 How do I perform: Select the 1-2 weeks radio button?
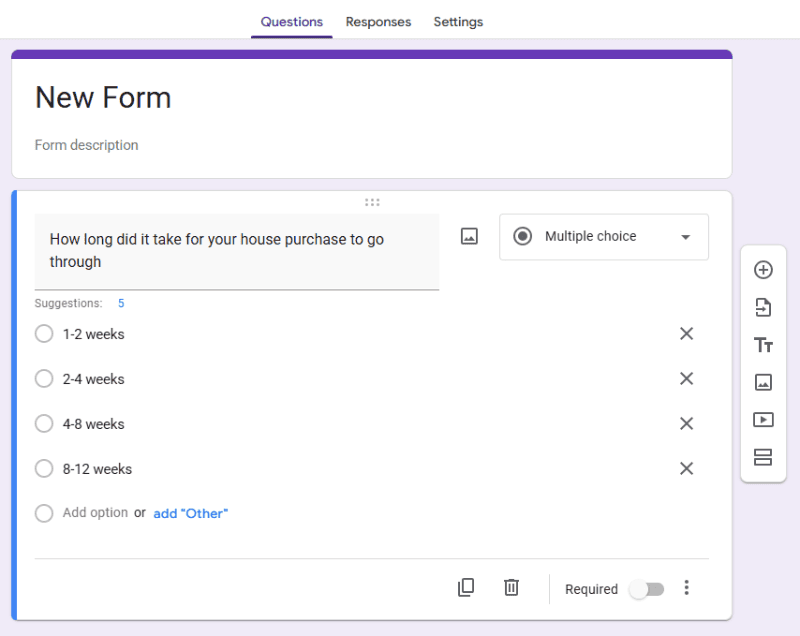pos(44,334)
